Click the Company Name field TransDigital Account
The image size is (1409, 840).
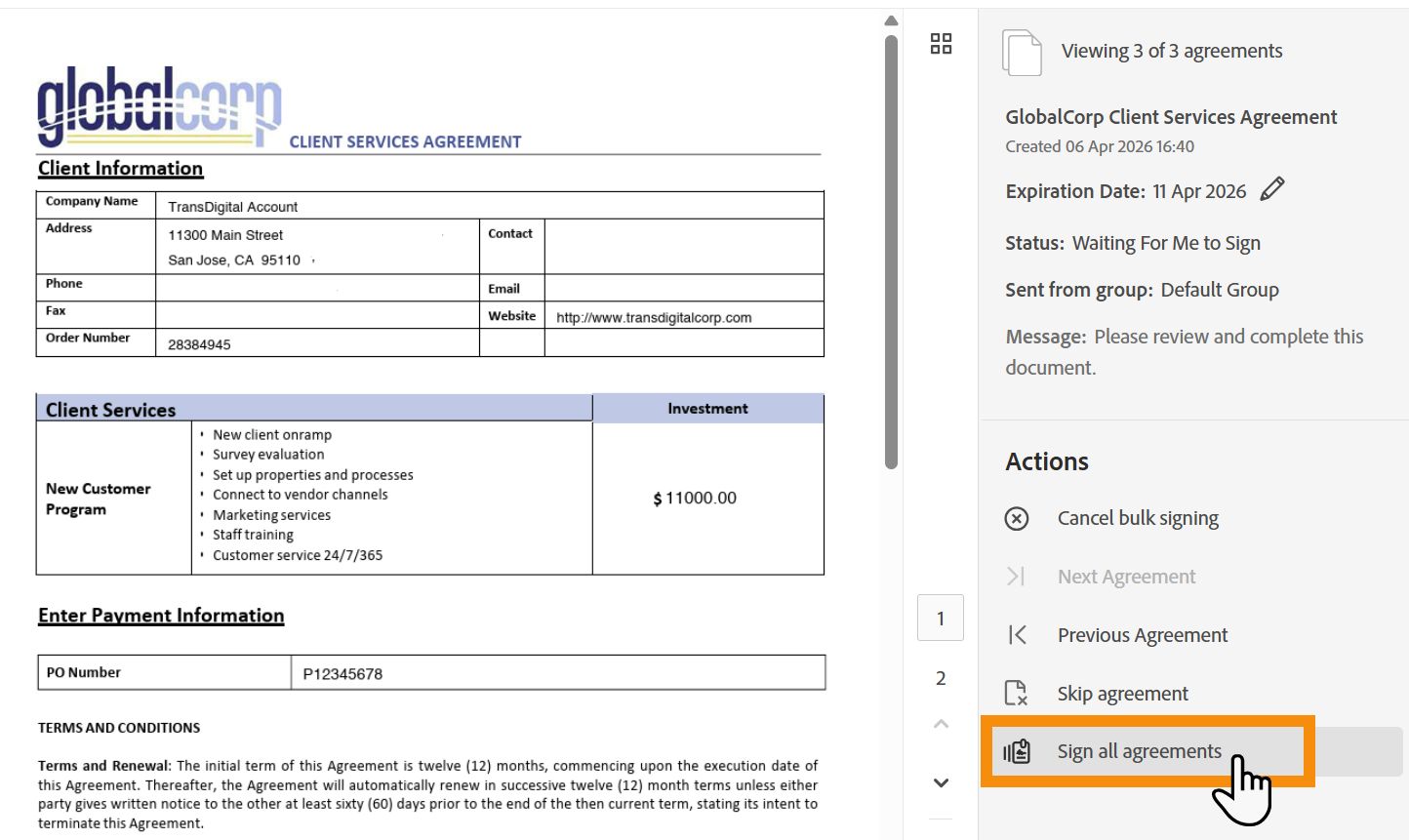point(490,206)
